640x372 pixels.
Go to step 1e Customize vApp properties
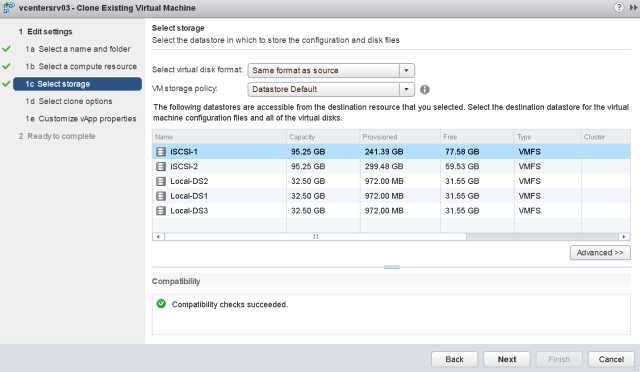tap(81, 119)
